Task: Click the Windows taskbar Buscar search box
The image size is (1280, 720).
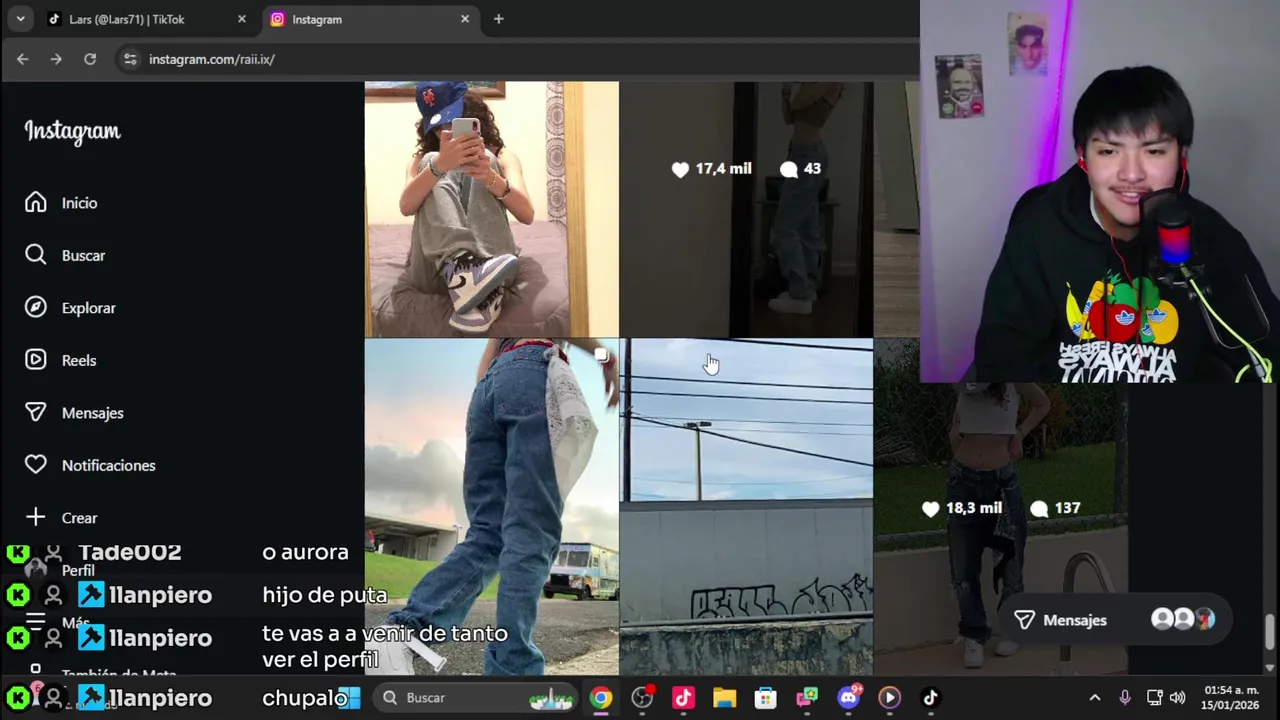Action: click(x=475, y=698)
